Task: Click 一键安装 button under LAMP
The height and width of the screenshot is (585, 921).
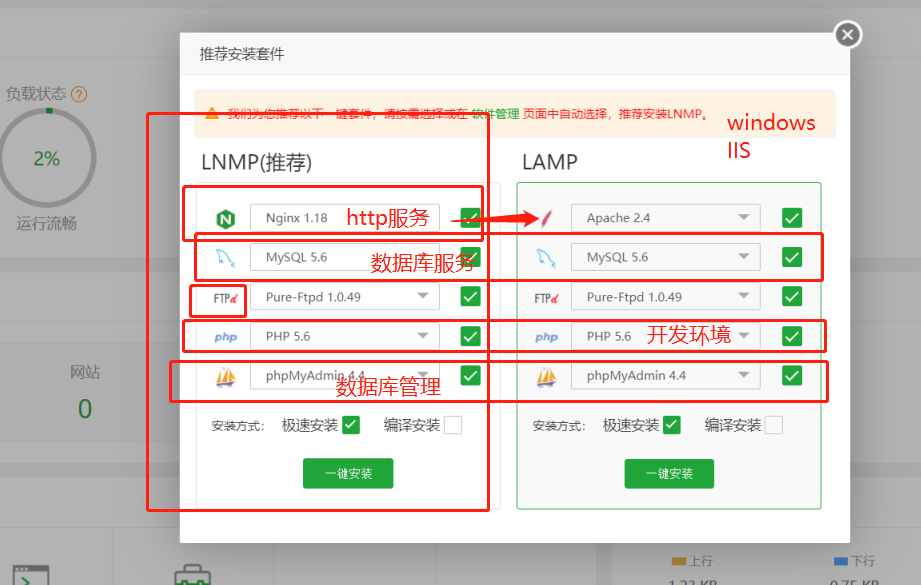Action: click(669, 473)
